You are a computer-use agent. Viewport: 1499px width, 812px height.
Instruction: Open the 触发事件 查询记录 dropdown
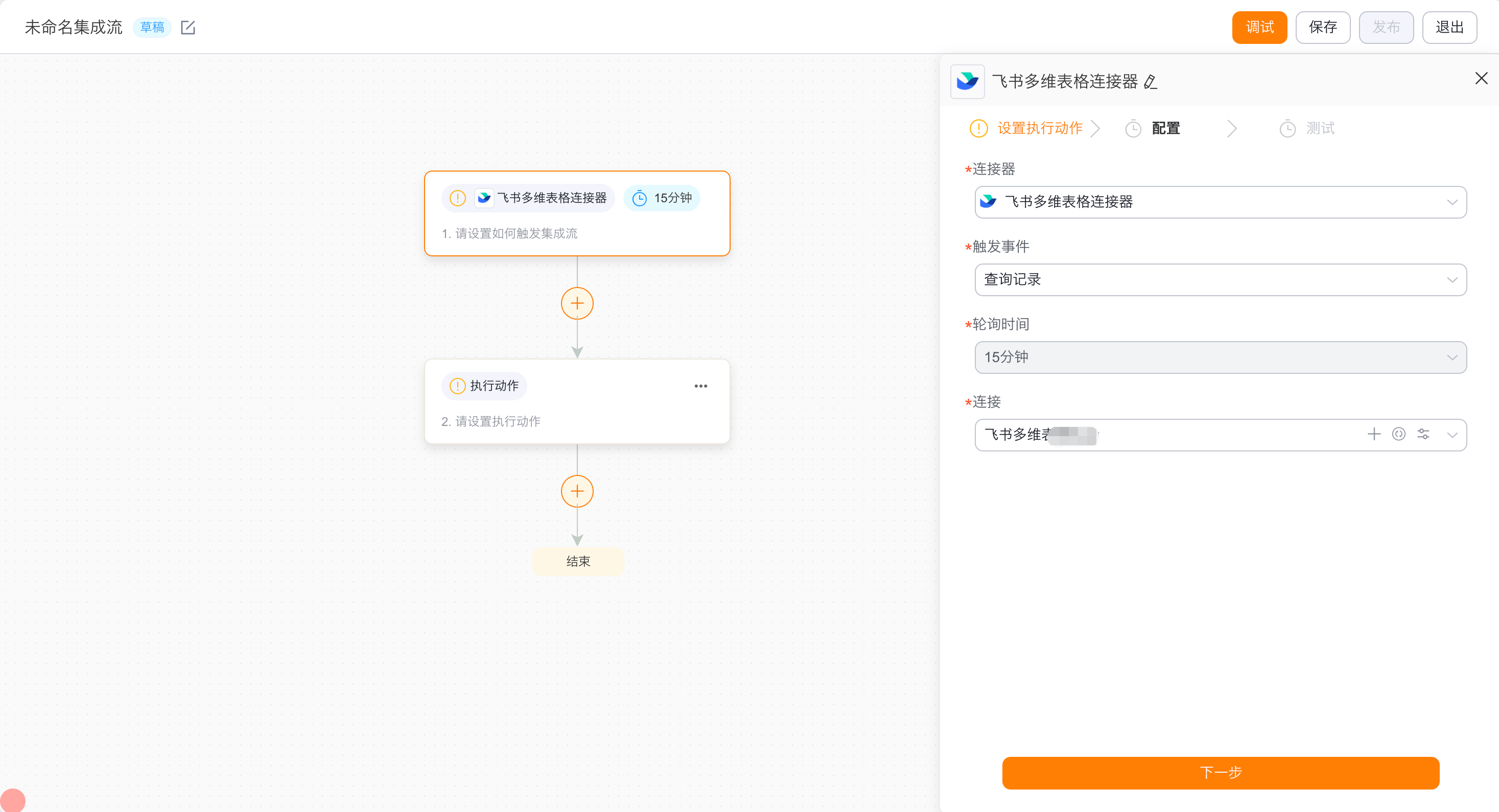tap(1220, 280)
